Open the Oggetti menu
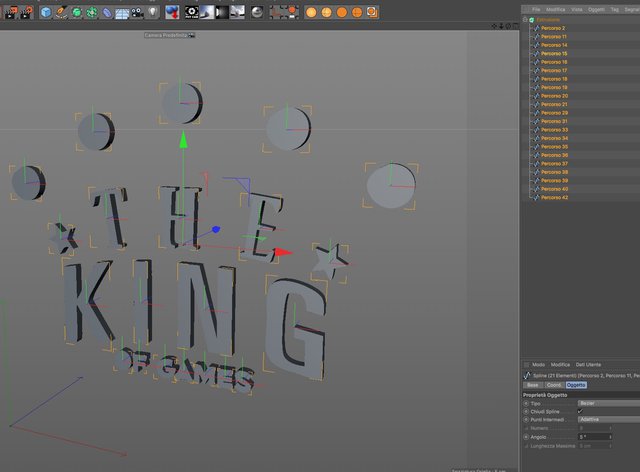This screenshot has width=640, height=472. point(596,9)
